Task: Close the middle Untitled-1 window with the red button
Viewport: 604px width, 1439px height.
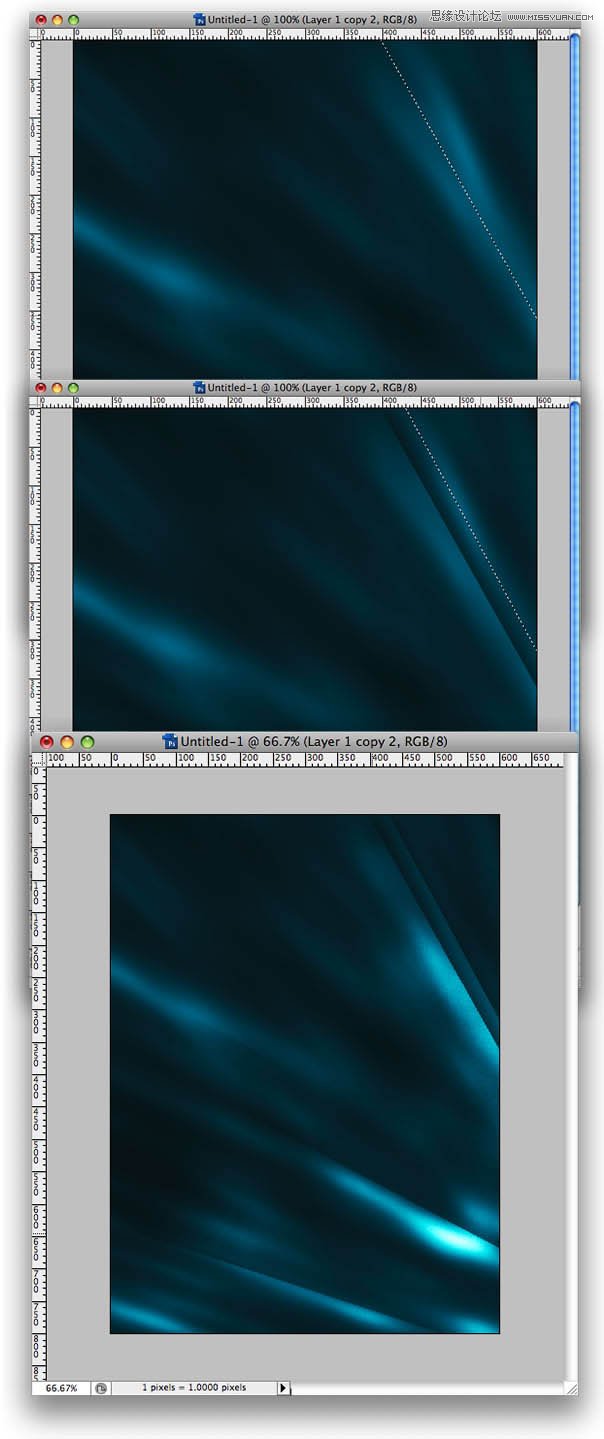Action: pos(41,387)
